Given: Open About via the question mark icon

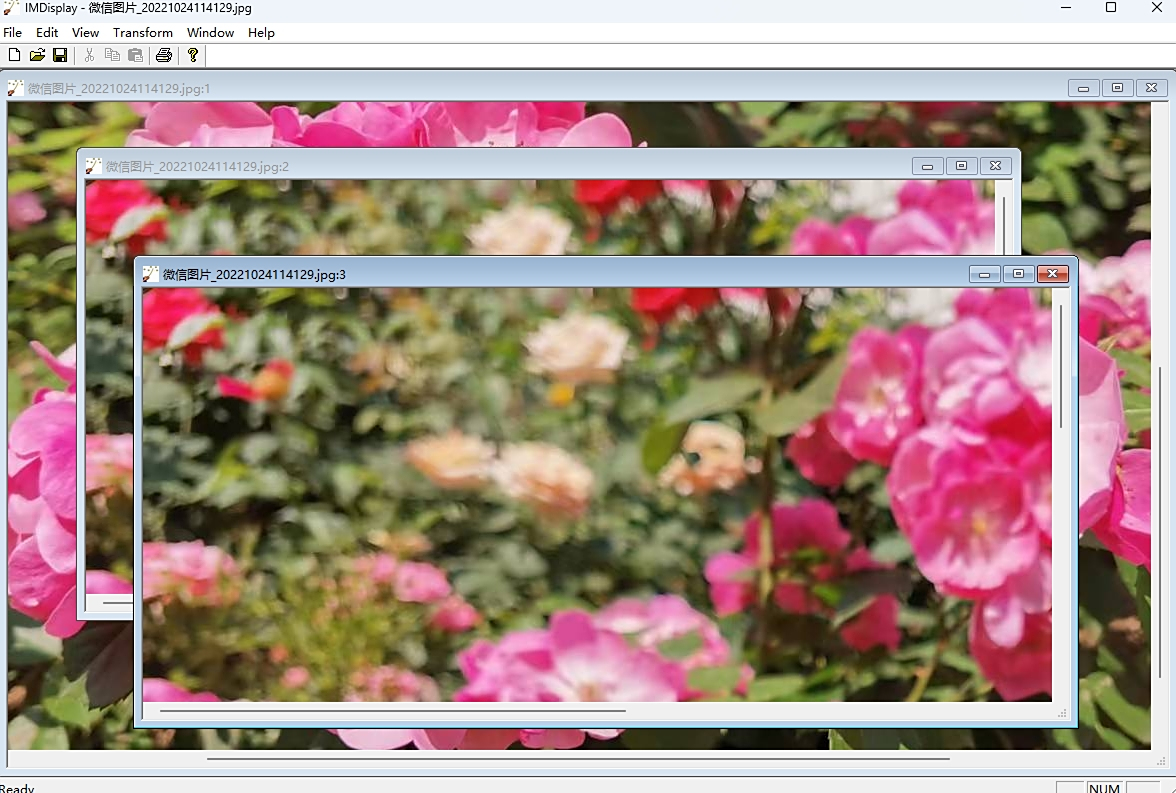Looking at the screenshot, I should (193, 55).
